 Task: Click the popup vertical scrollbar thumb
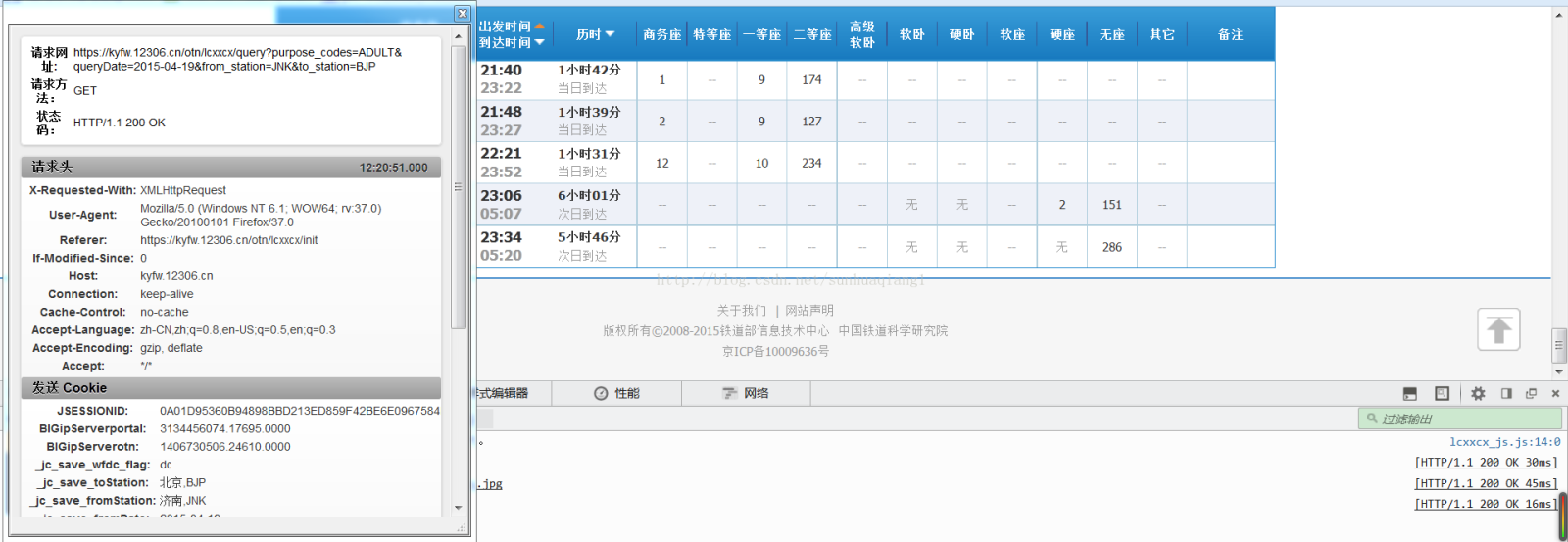[459, 186]
